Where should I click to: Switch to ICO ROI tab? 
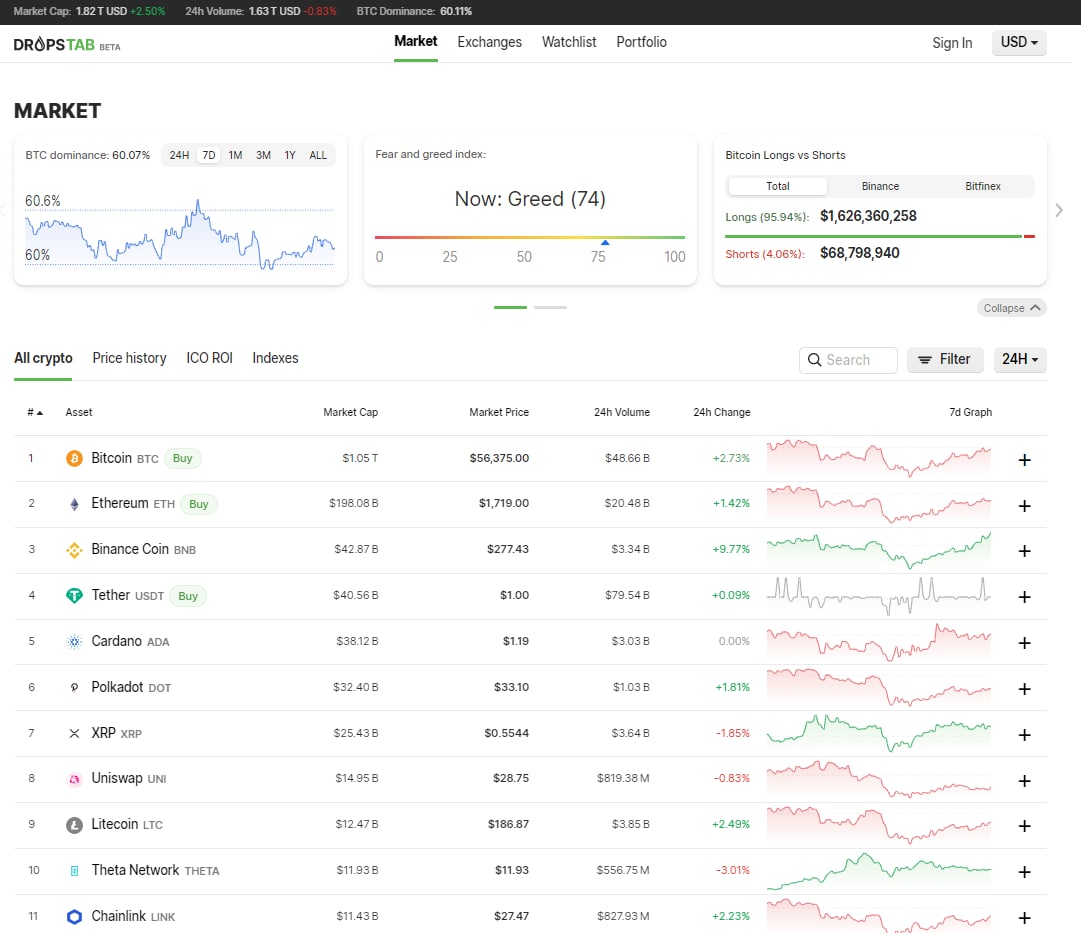pyautogui.click(x=210, y=358)
